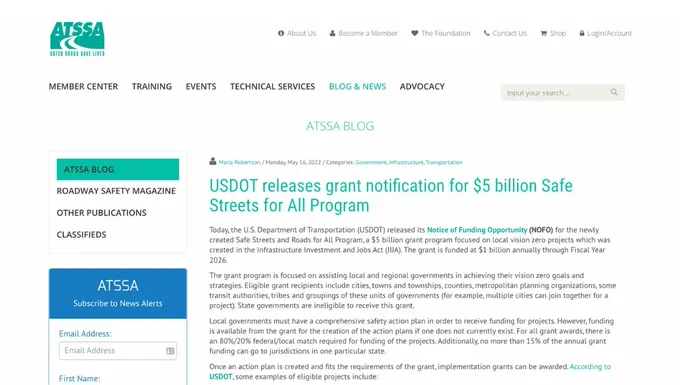Image resolution: width=680 pixels, height=385 pixels.
Task: Click the ATSSA logo
Action: 77,39
